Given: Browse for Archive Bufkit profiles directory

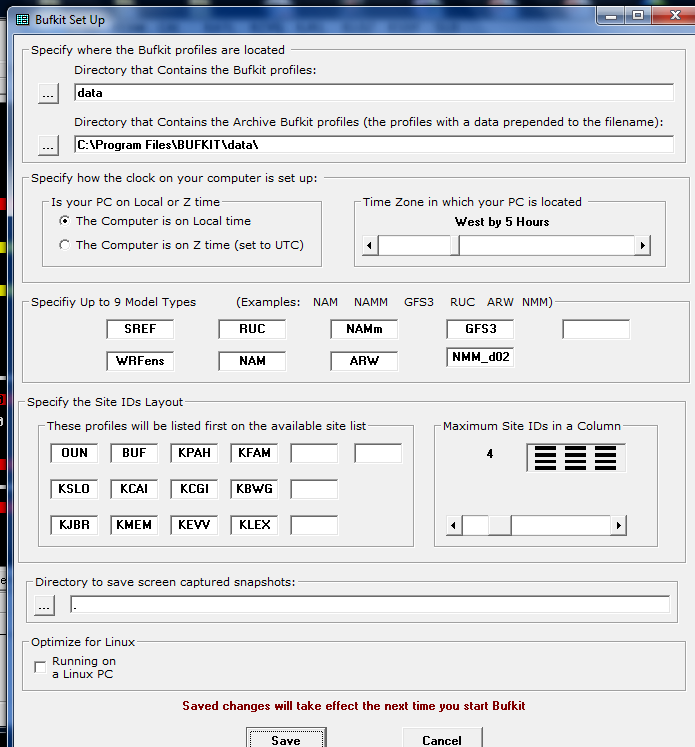Looking at the screenshot, I should pyautogui.click(x=48, y=145).
